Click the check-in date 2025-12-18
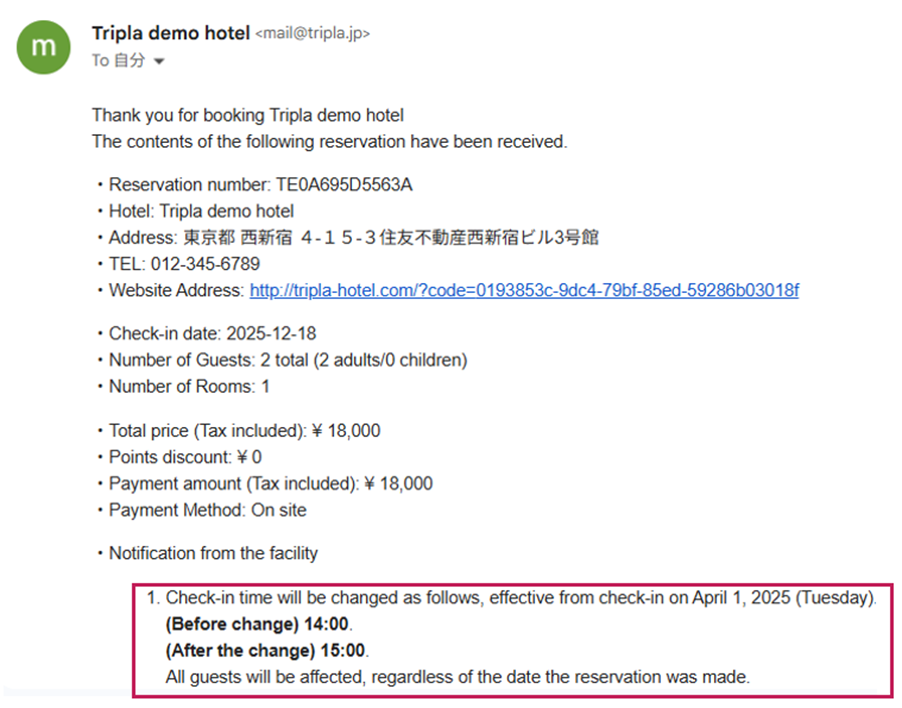902x708 pixels. pos(272,333)
